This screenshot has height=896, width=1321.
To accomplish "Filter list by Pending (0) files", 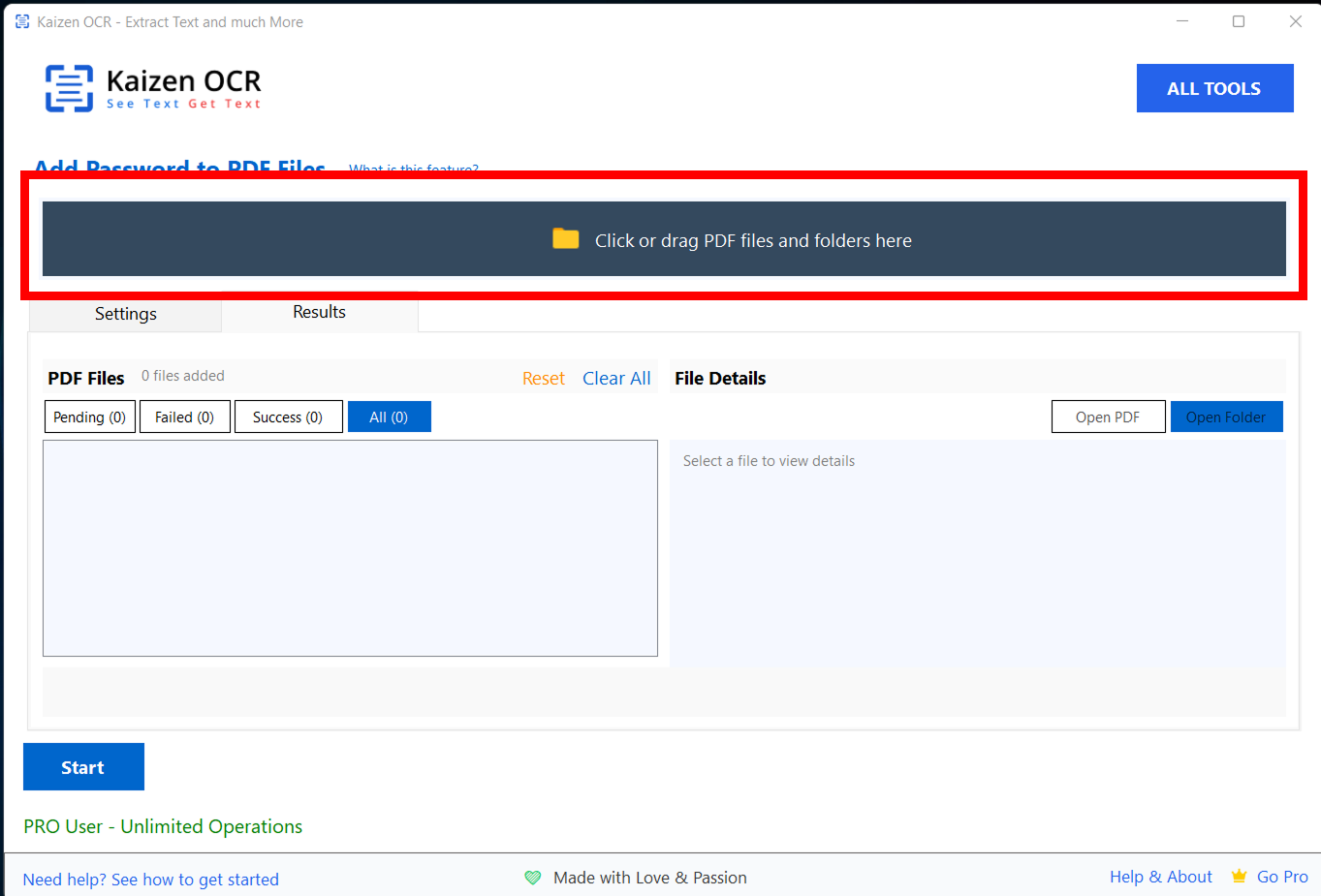I will [x=89, y=417].
